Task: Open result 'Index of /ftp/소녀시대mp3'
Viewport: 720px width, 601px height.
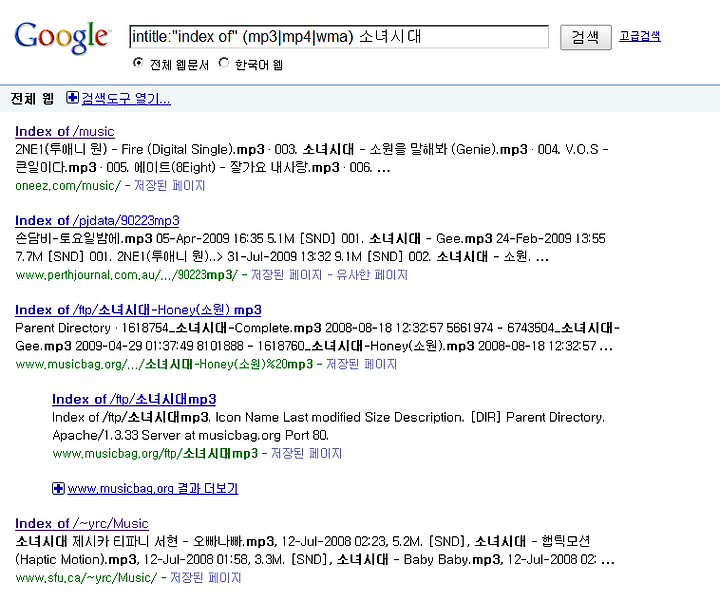Action: 134,399
